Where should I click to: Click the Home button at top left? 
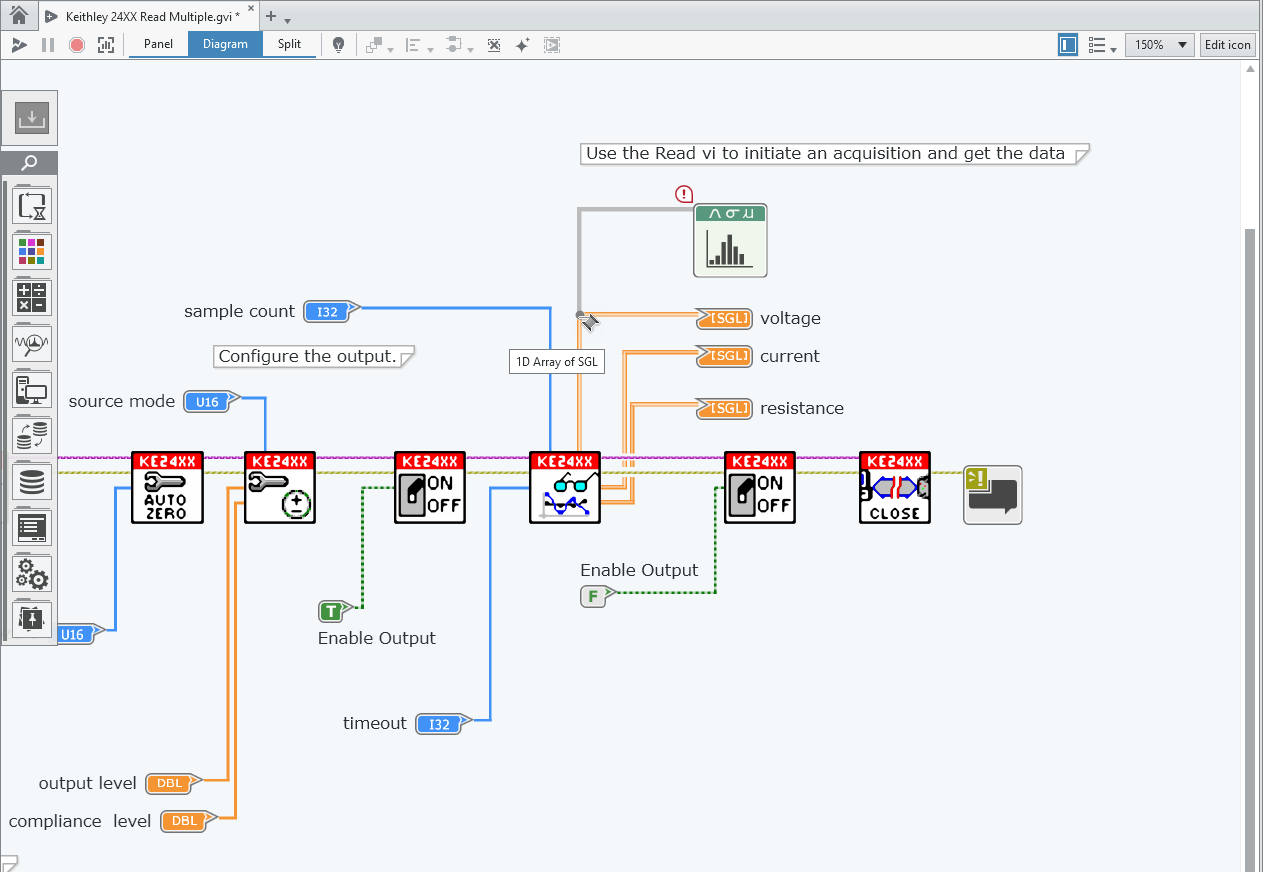click(x=19, y=16)
